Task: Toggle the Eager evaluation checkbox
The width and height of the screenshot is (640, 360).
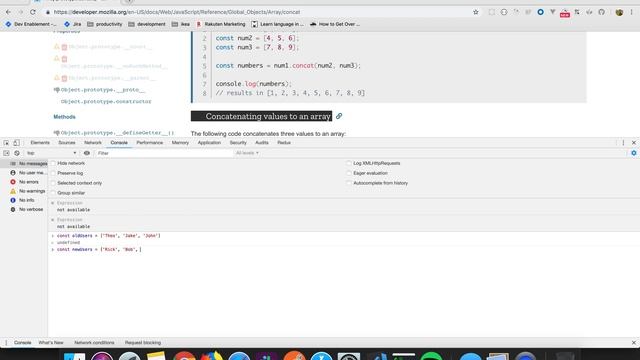Action: tap(349, 173)
